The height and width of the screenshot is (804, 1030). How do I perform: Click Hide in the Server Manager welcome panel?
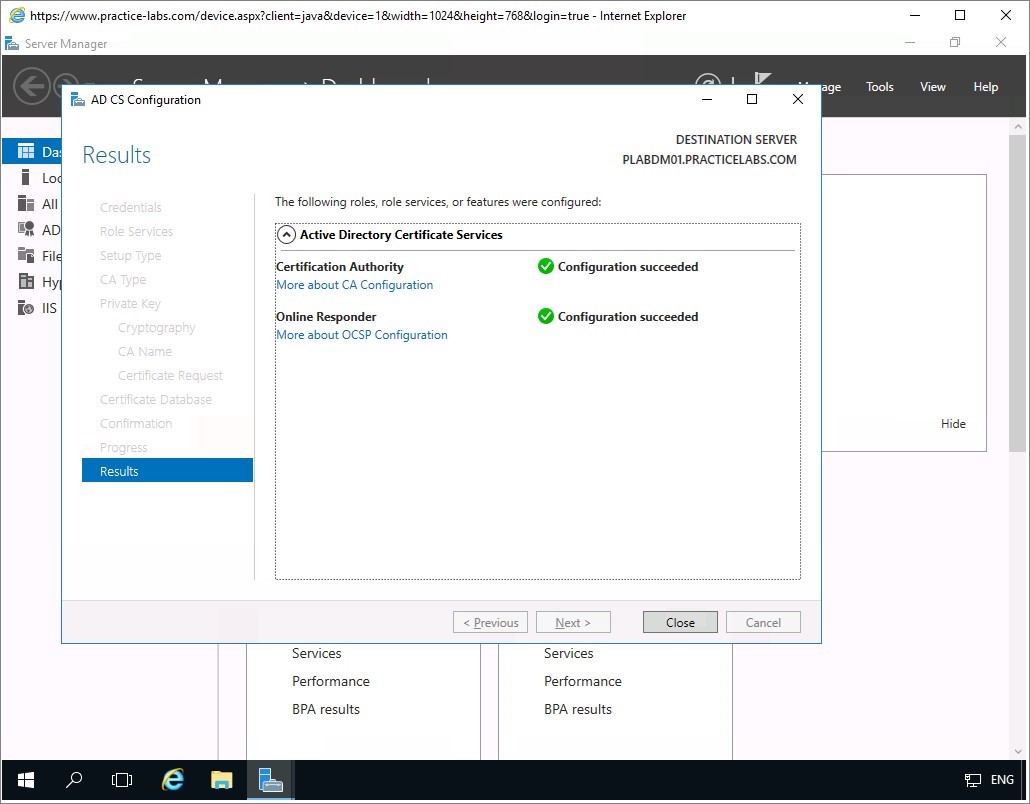point(953,424)
